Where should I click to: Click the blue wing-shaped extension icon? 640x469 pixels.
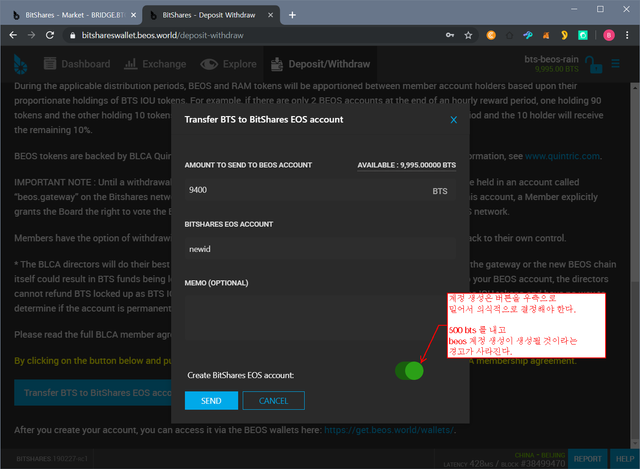tap(528, 36)
